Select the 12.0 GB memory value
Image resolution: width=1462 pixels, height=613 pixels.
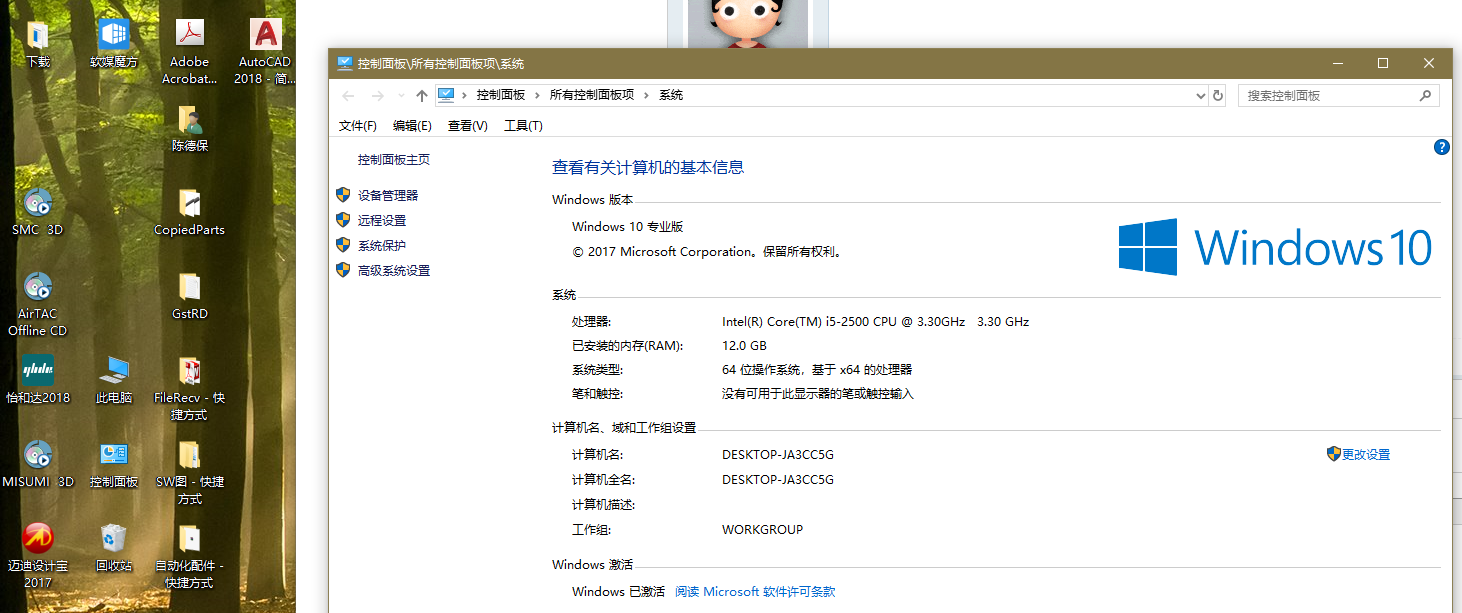pos(744,346)
